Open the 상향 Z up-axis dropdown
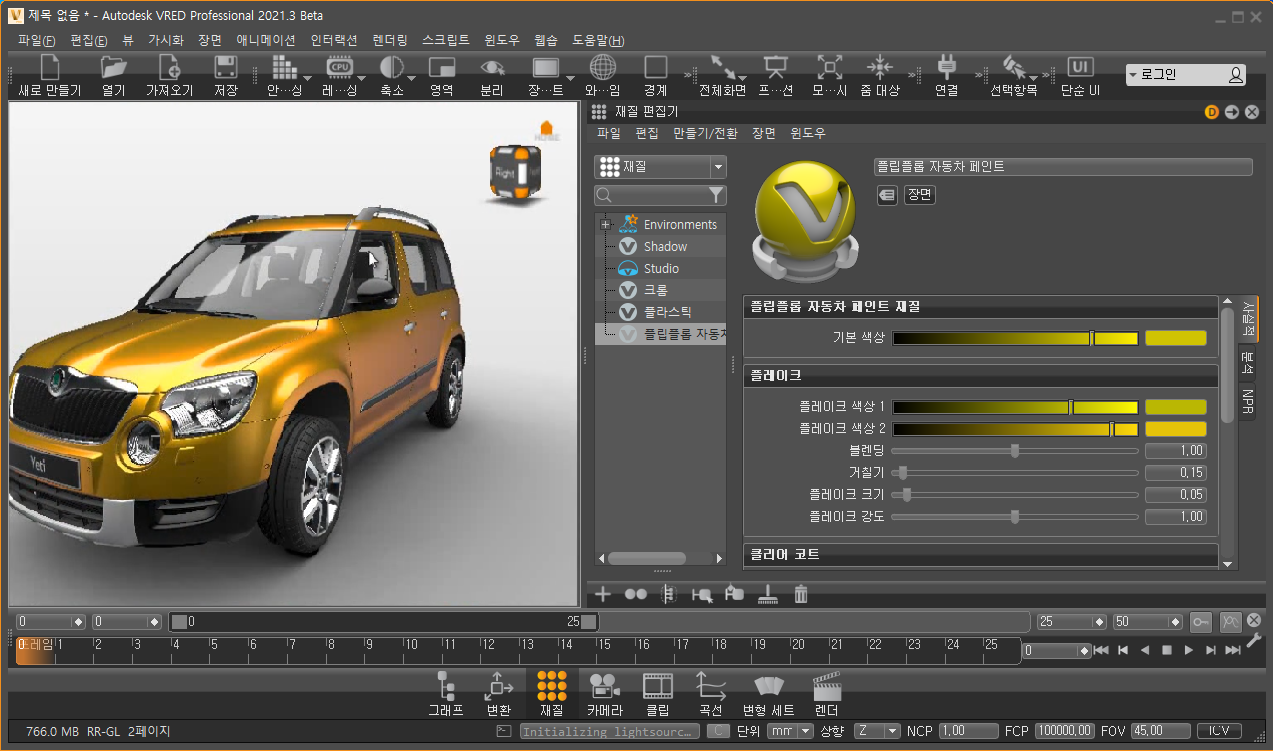Image resolution: width=1273 pixels, height=751 pixels. click(x=877, y=731)
